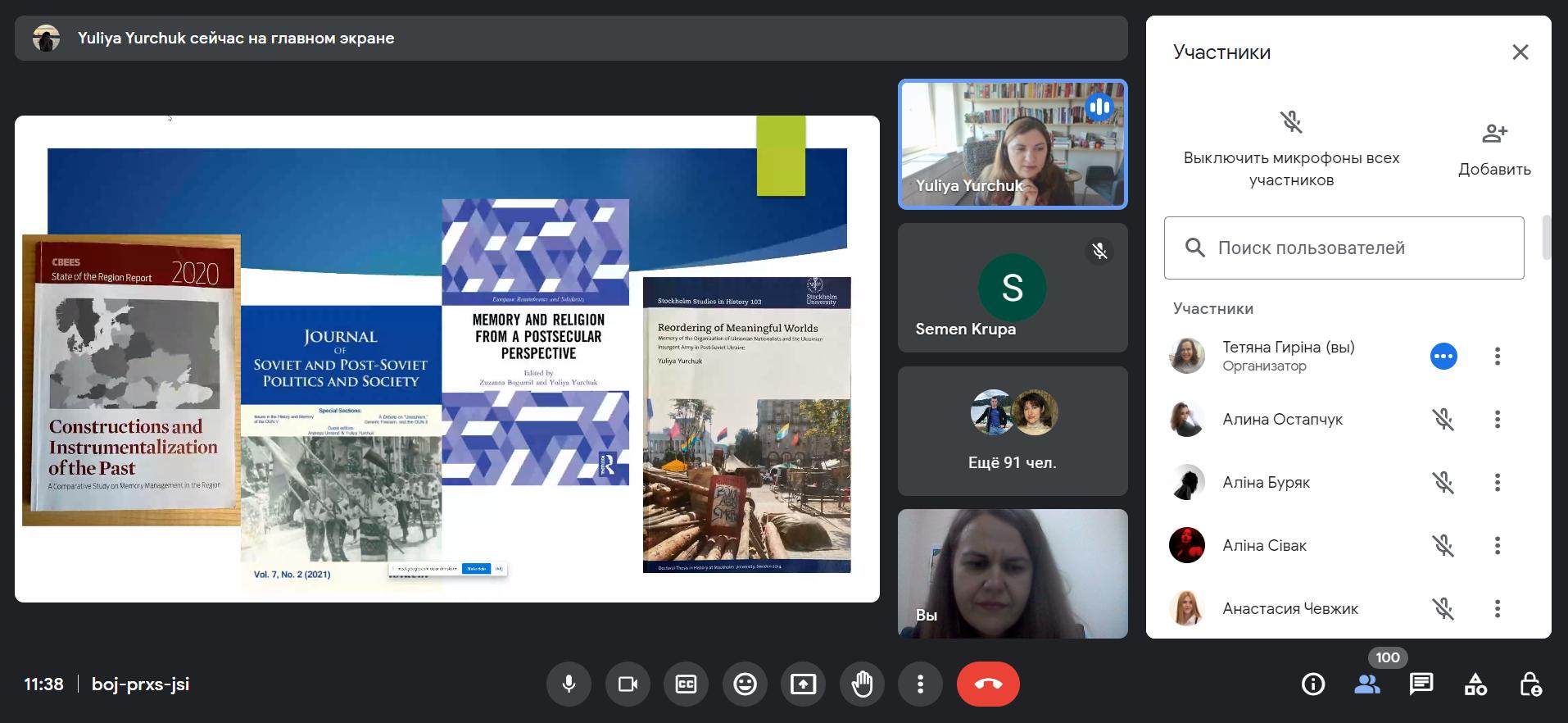Toggle the microphone button in bottom bar

pos(569,684)
